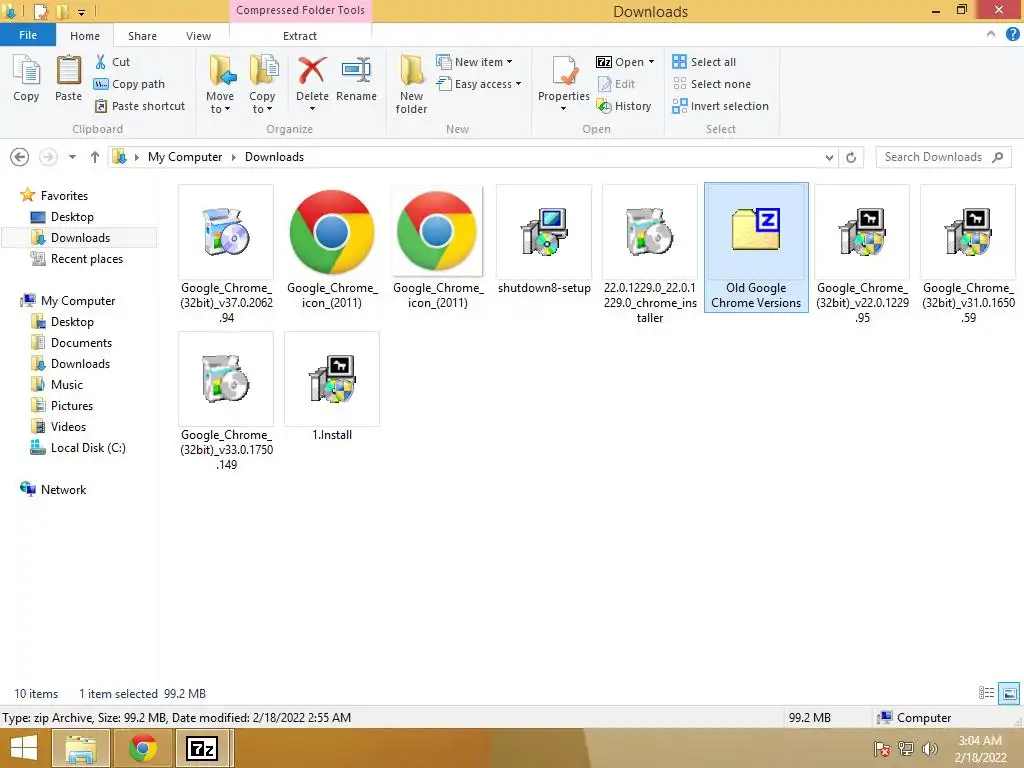Select Google_Chrome_(32bit)_v22.0.1229.95 file

click(x=862, y=255)
